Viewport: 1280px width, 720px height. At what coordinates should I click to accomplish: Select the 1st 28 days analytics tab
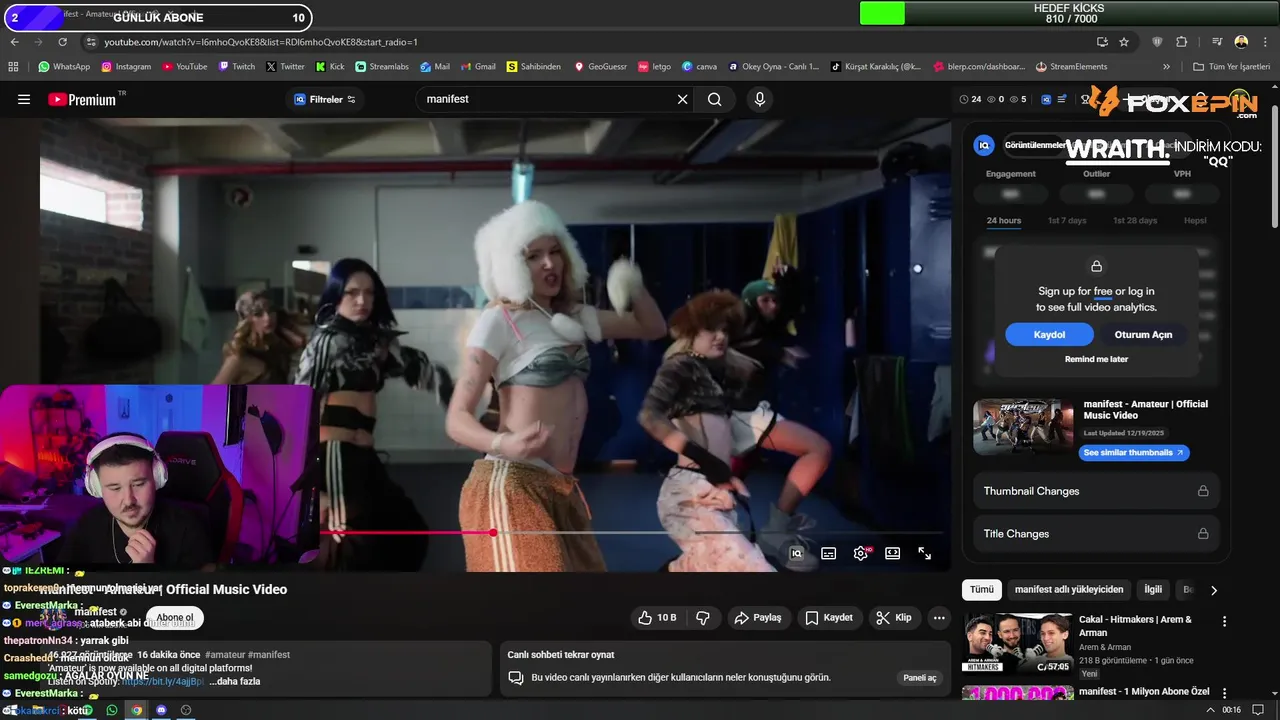coord(1135,220)
